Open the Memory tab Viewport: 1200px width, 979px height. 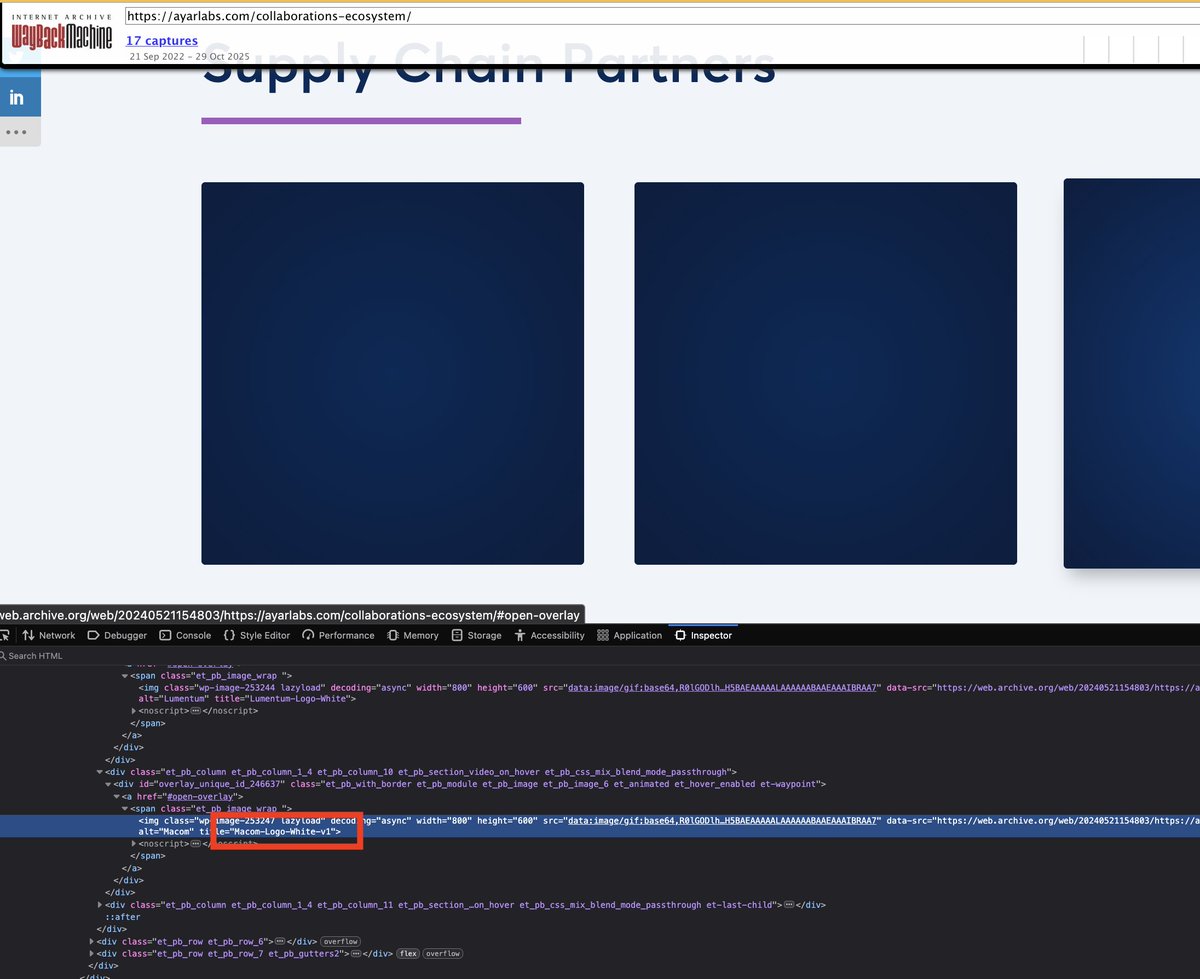click(x=413, y=635)
